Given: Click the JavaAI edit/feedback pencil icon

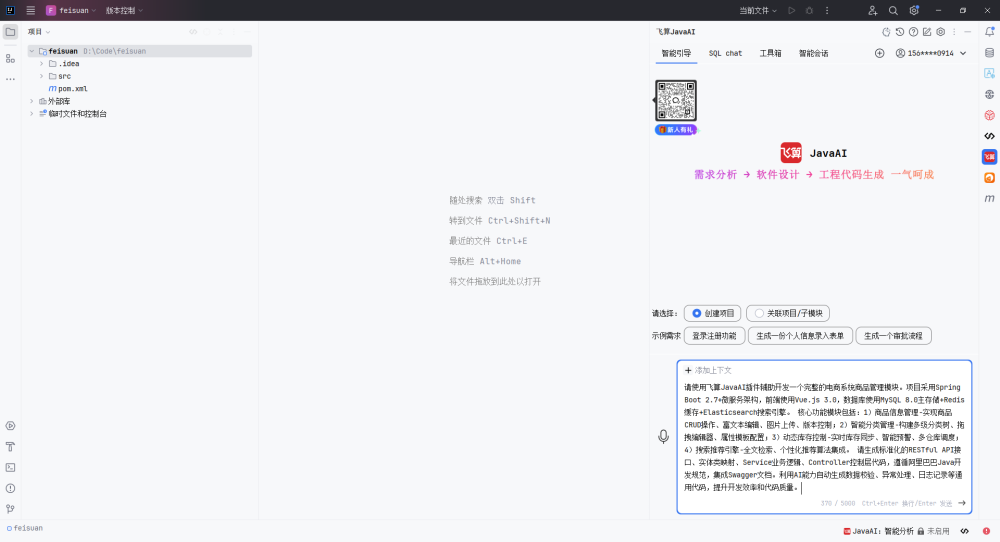Looking at the screenshot, I should (927, 32).
